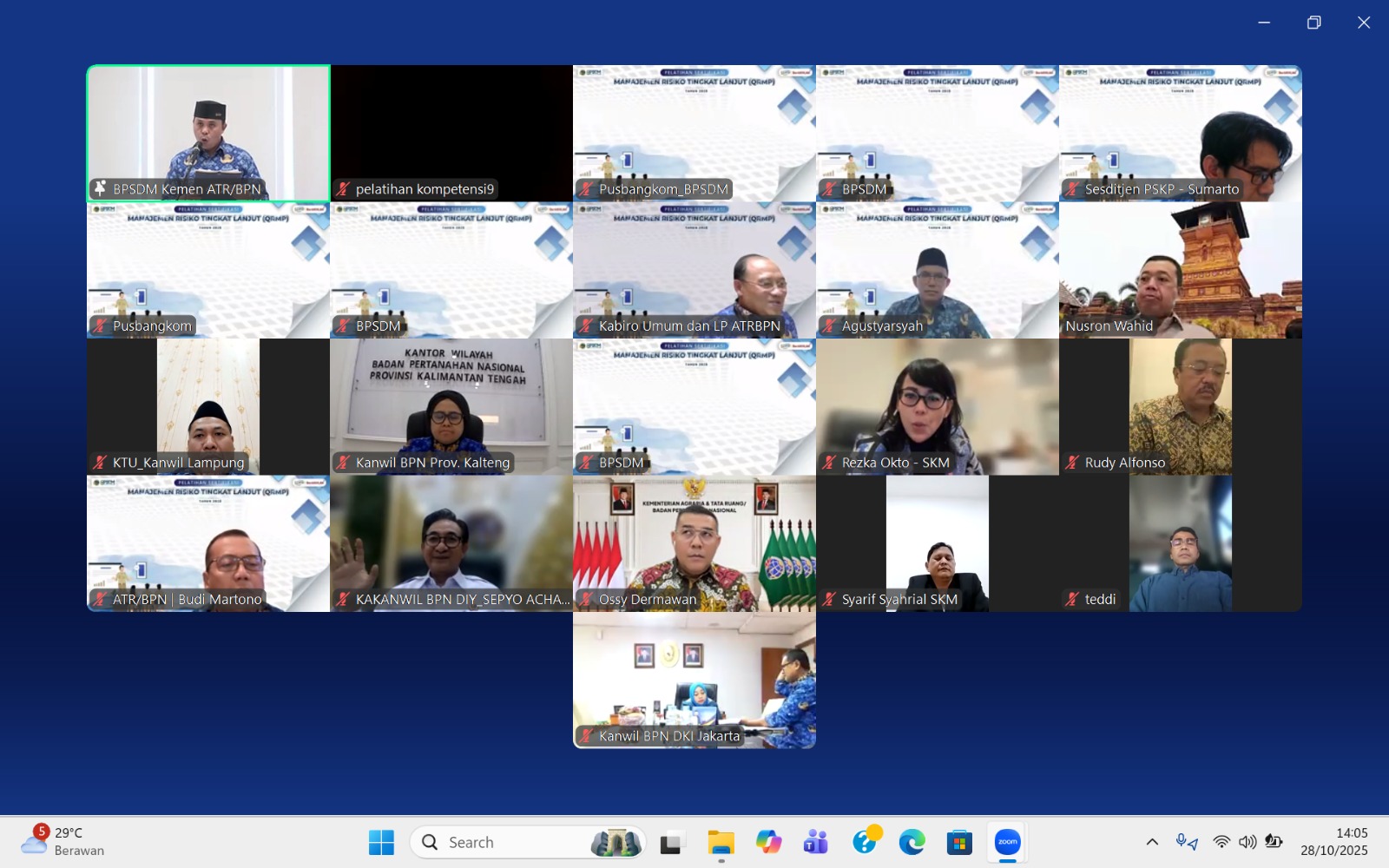Launch Microsoft Teams from the taskbar
1389x868 pixels.
pyautogui.click(x=816, y=842)
